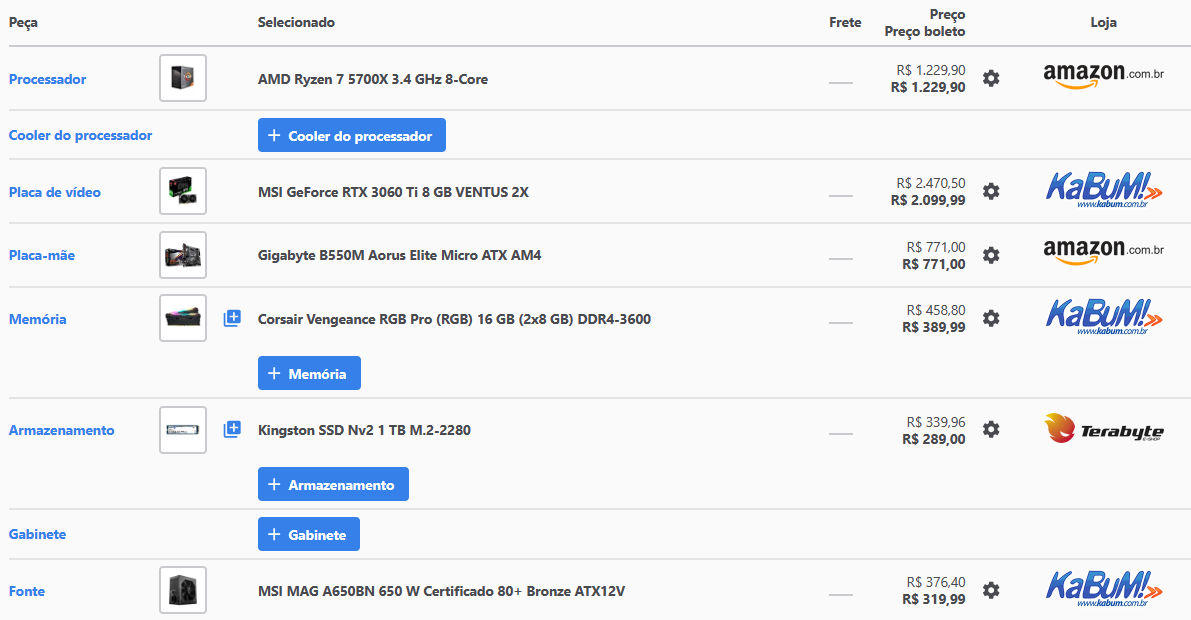Screen dimensions: 1191x620
Task: Open the Gabinete category link
Action: [x=37, y=534]
